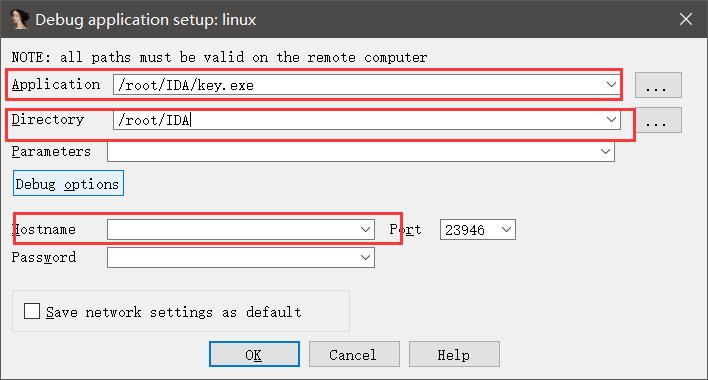Open Help for this dialog
Screen dimensions: 708x380
454,354
